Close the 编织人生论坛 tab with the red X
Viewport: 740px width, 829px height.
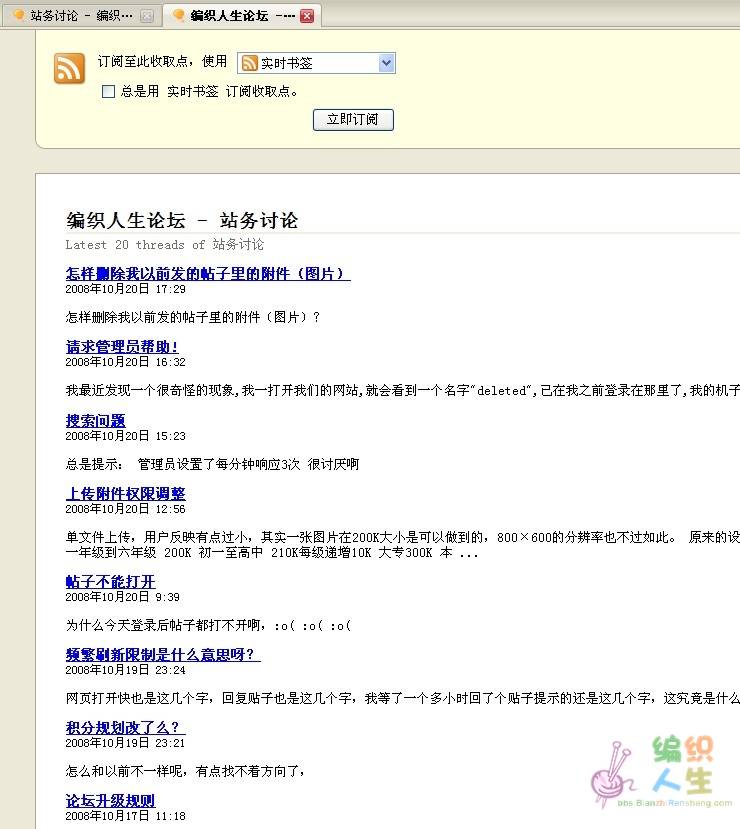(x=307, y=16)
